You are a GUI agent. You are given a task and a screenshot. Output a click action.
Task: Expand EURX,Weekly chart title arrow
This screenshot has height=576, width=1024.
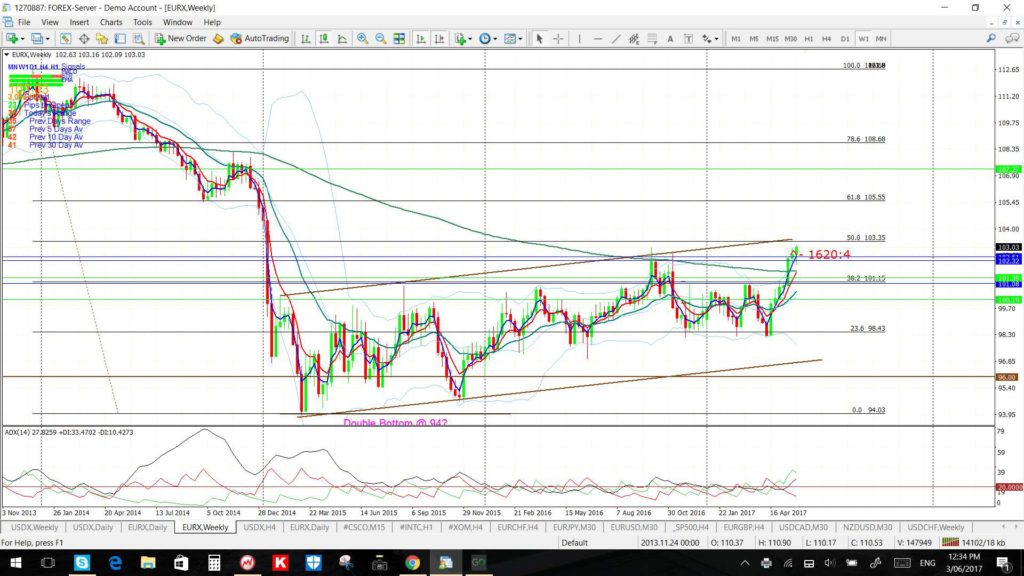[7, 55]
